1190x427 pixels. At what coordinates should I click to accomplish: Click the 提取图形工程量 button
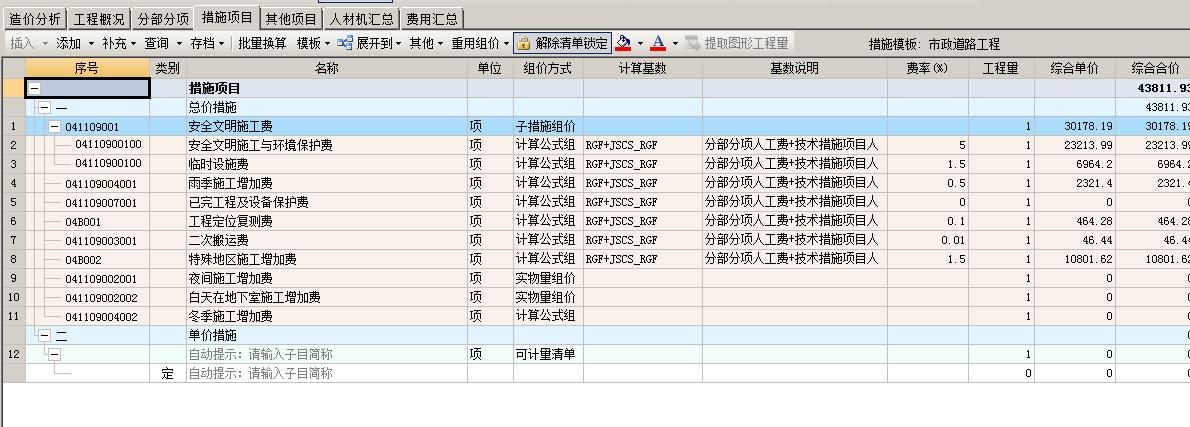738,43
